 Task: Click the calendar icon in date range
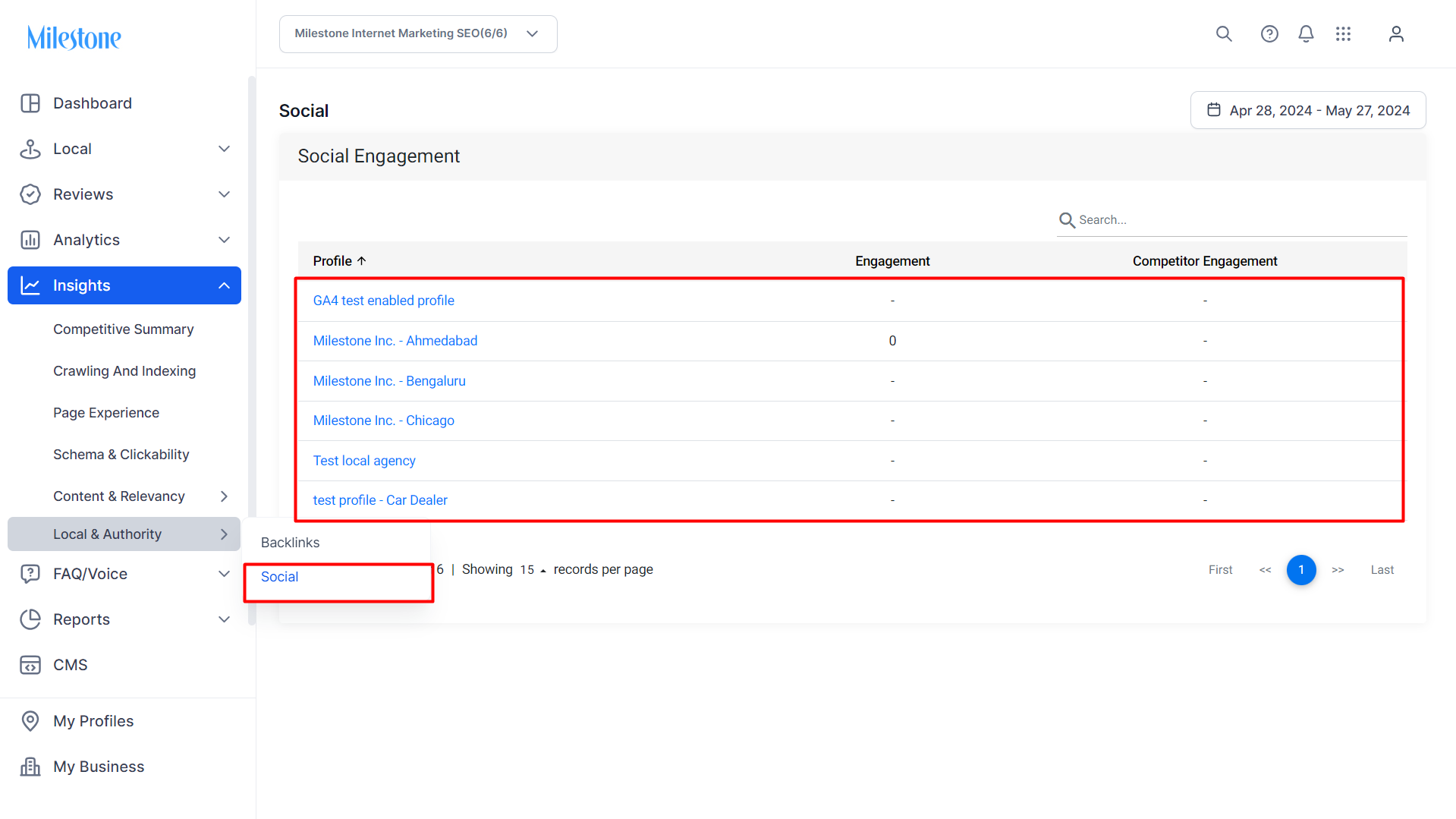coord(1214,110)
